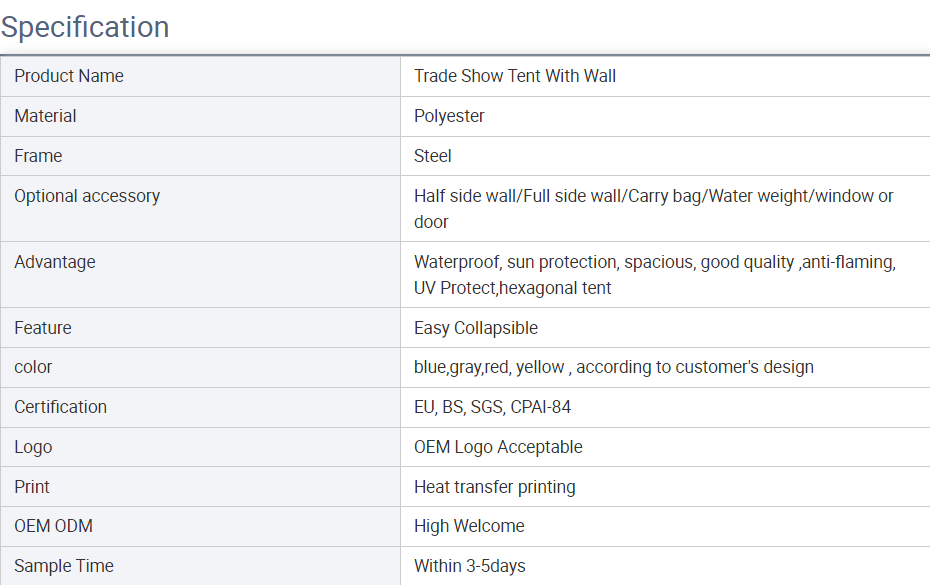Click the Easy Collapsible value

476,328
